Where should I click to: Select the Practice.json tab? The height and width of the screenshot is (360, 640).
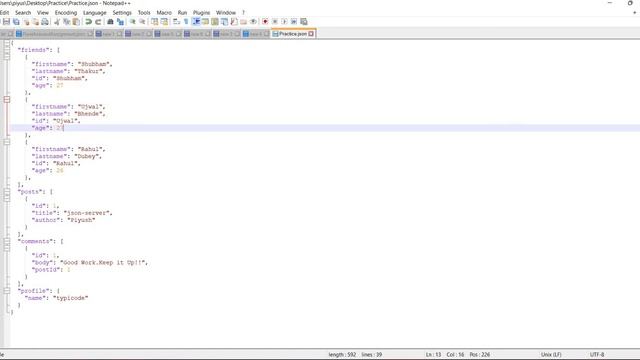pyautogui.click(x=293, y=34)
